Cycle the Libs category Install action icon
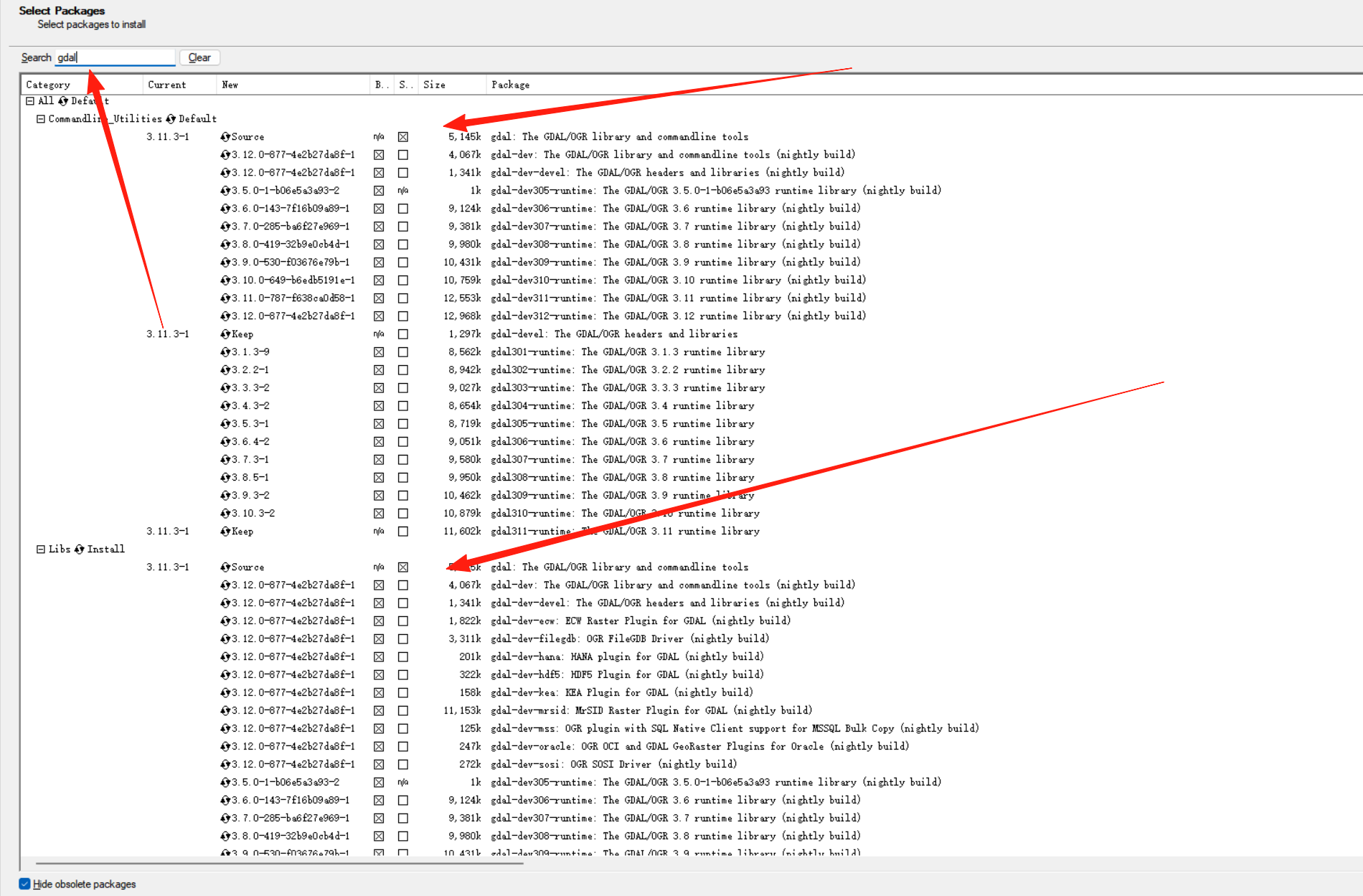The height and width of the screenshot is (896, 1363). [x=79, y=550]
